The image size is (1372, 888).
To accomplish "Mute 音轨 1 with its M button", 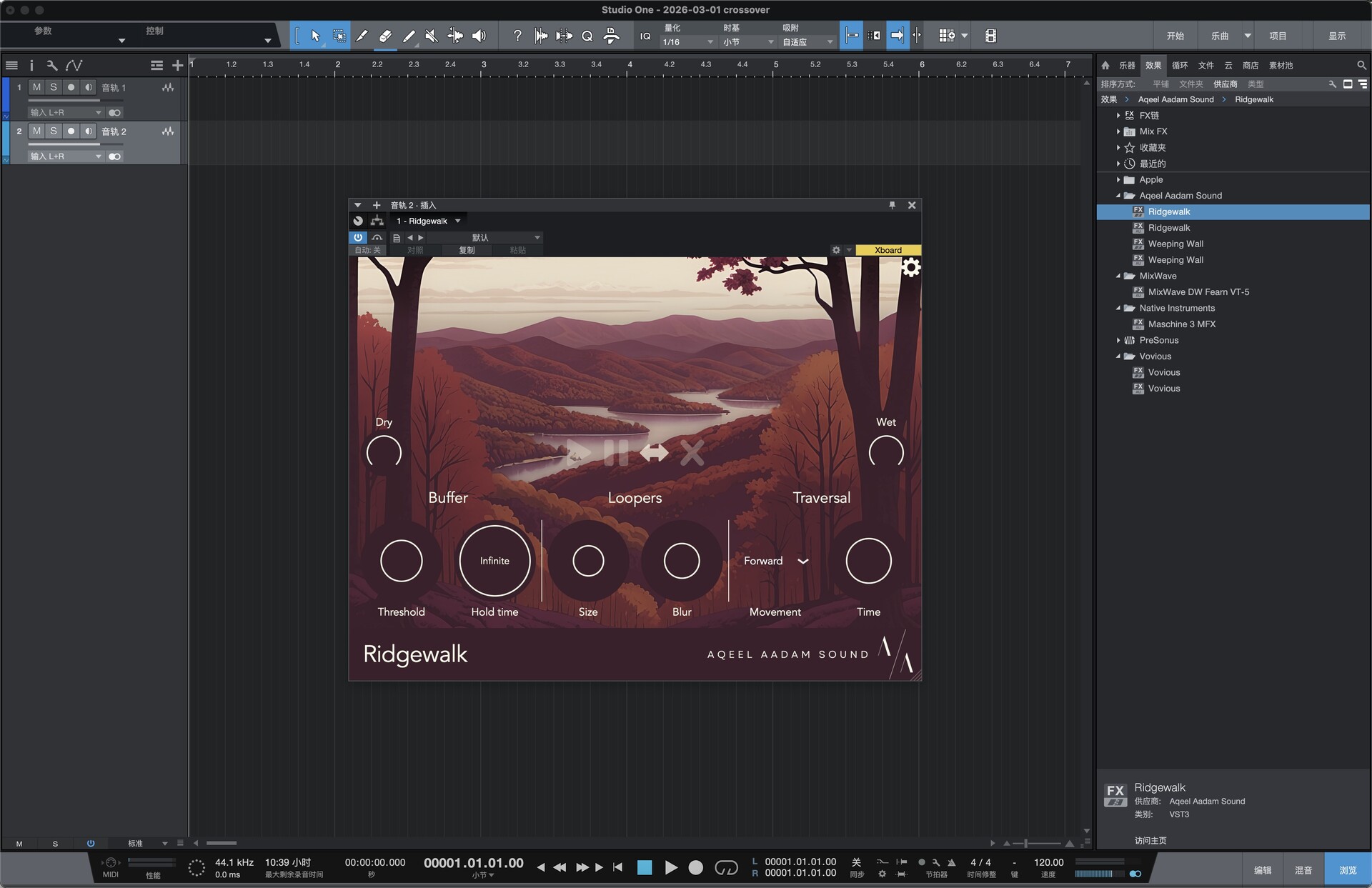I will click(35, 87).
